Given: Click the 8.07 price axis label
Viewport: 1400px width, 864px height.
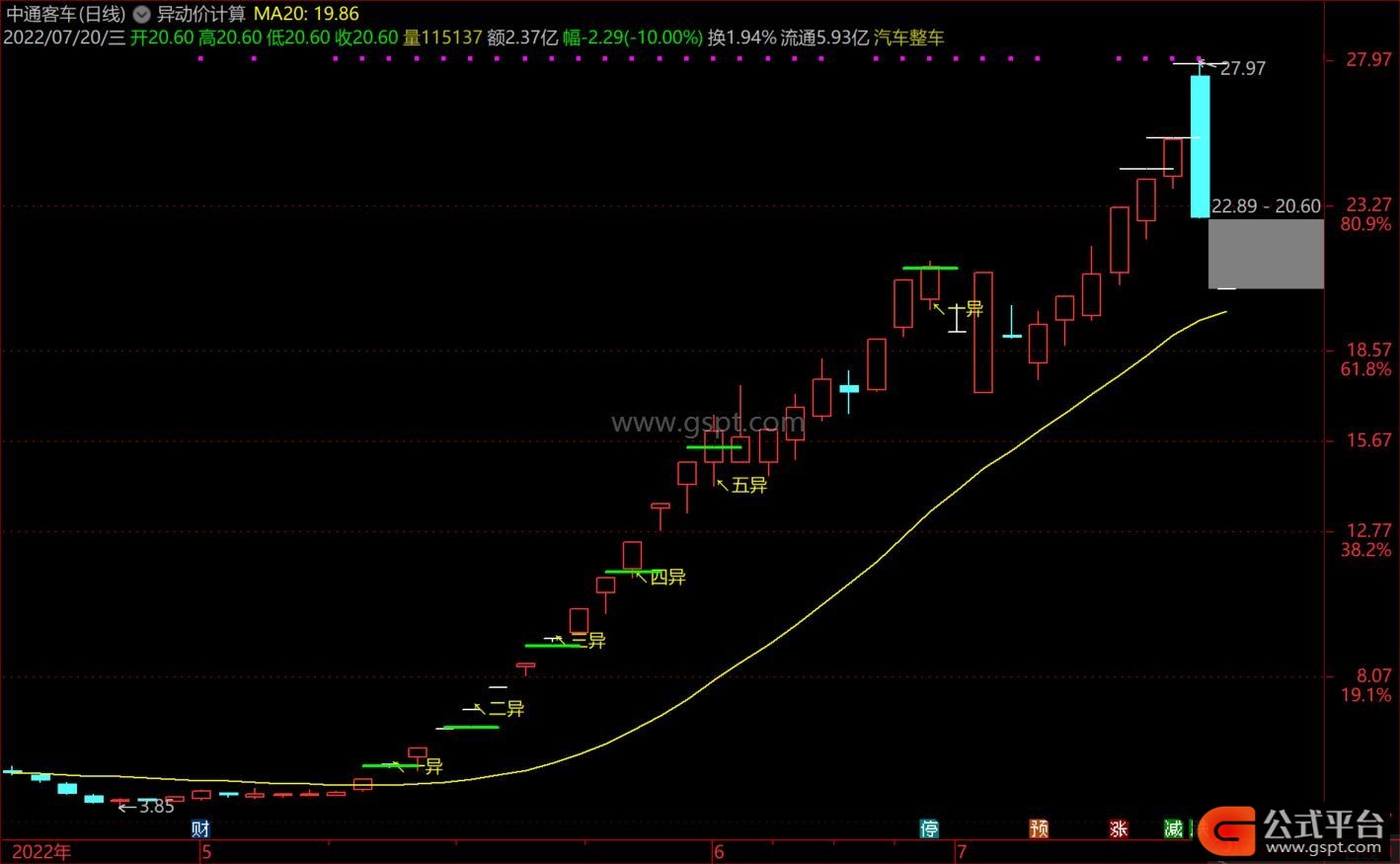Looking at the screenshot, I should pos(1374,675).
